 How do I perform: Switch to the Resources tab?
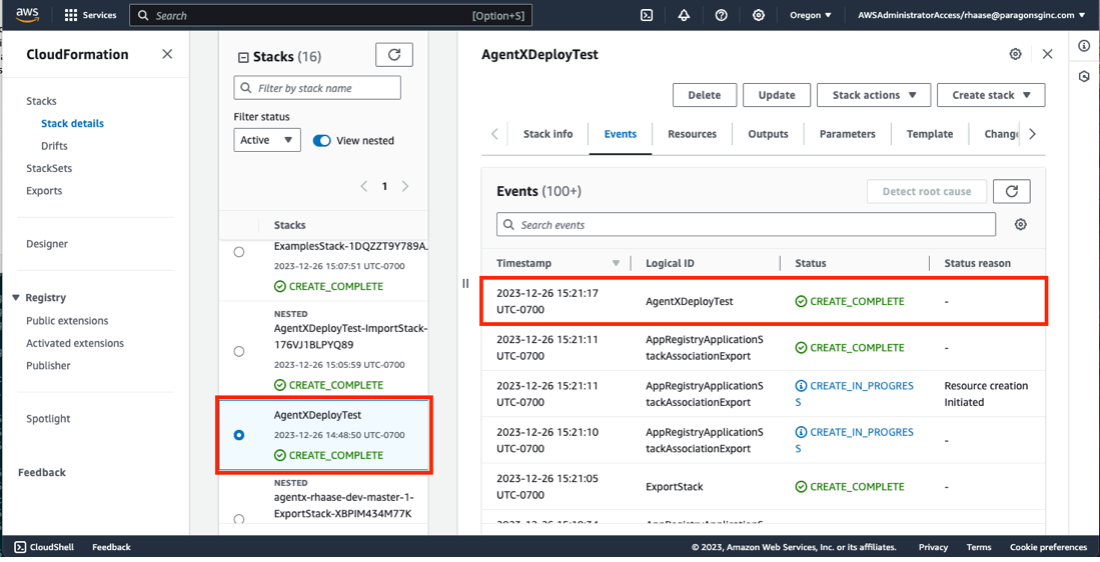[x=692, y=134]
